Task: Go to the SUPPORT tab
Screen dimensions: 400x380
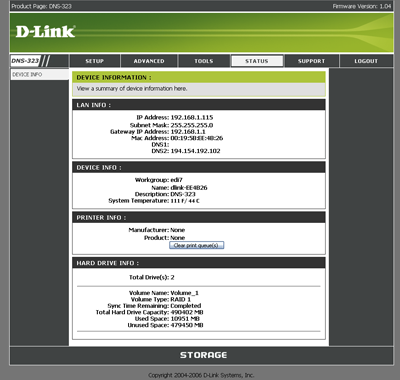Action: pyautogui.click(x=311, y=61)
